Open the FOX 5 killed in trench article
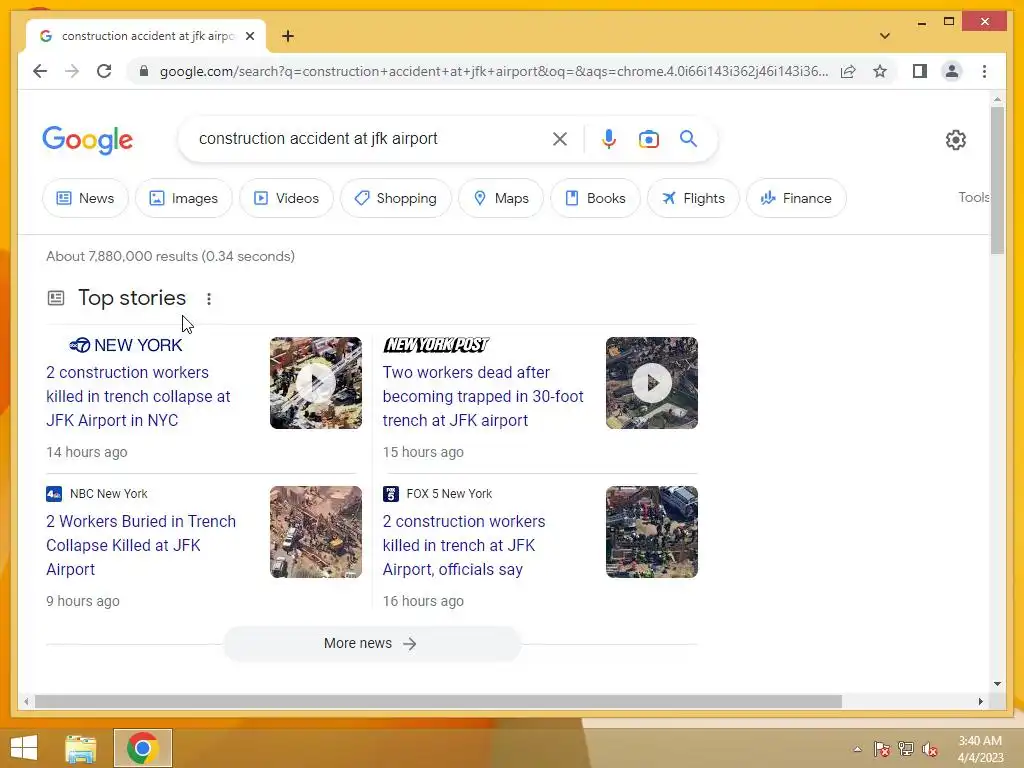This screenshot has height=768, width=1024. pos(464,545)
